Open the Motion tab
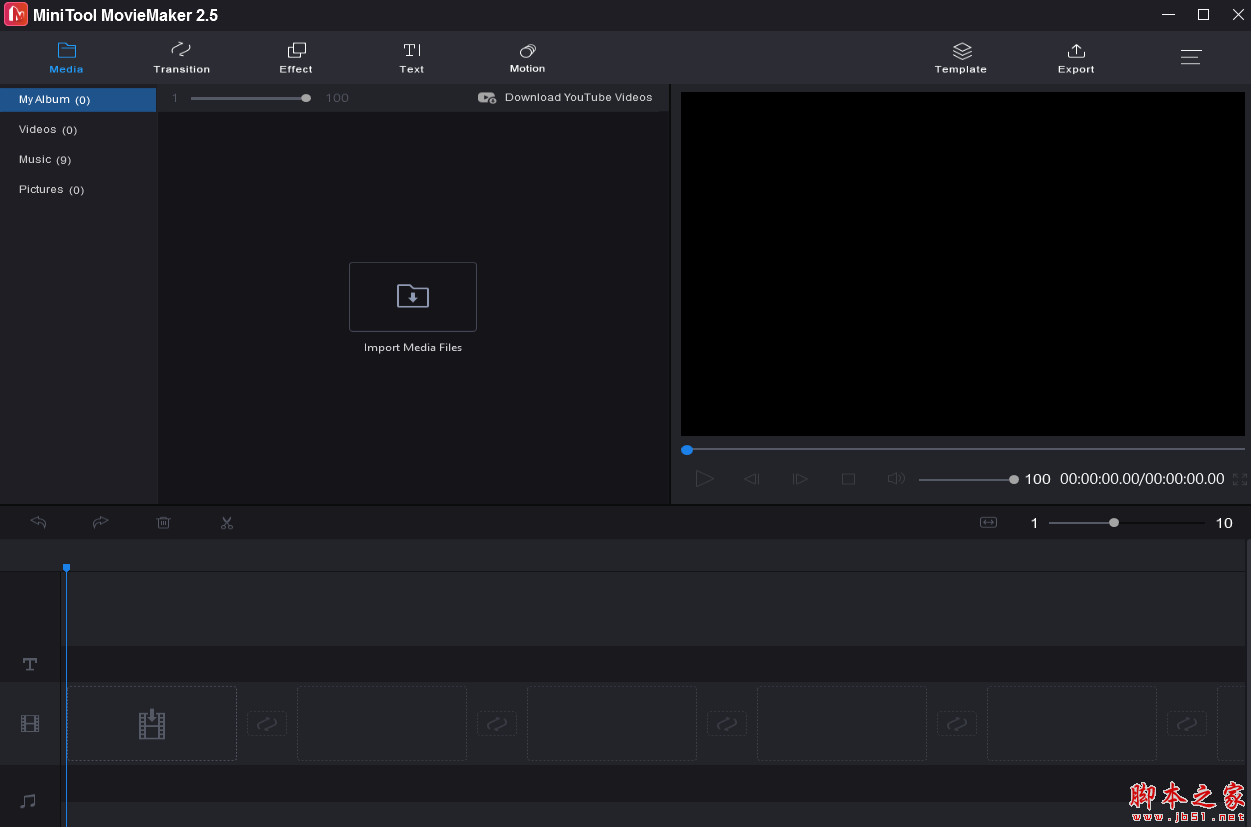The height and width of the screenshot is (828, 1256). click(527, 58)
